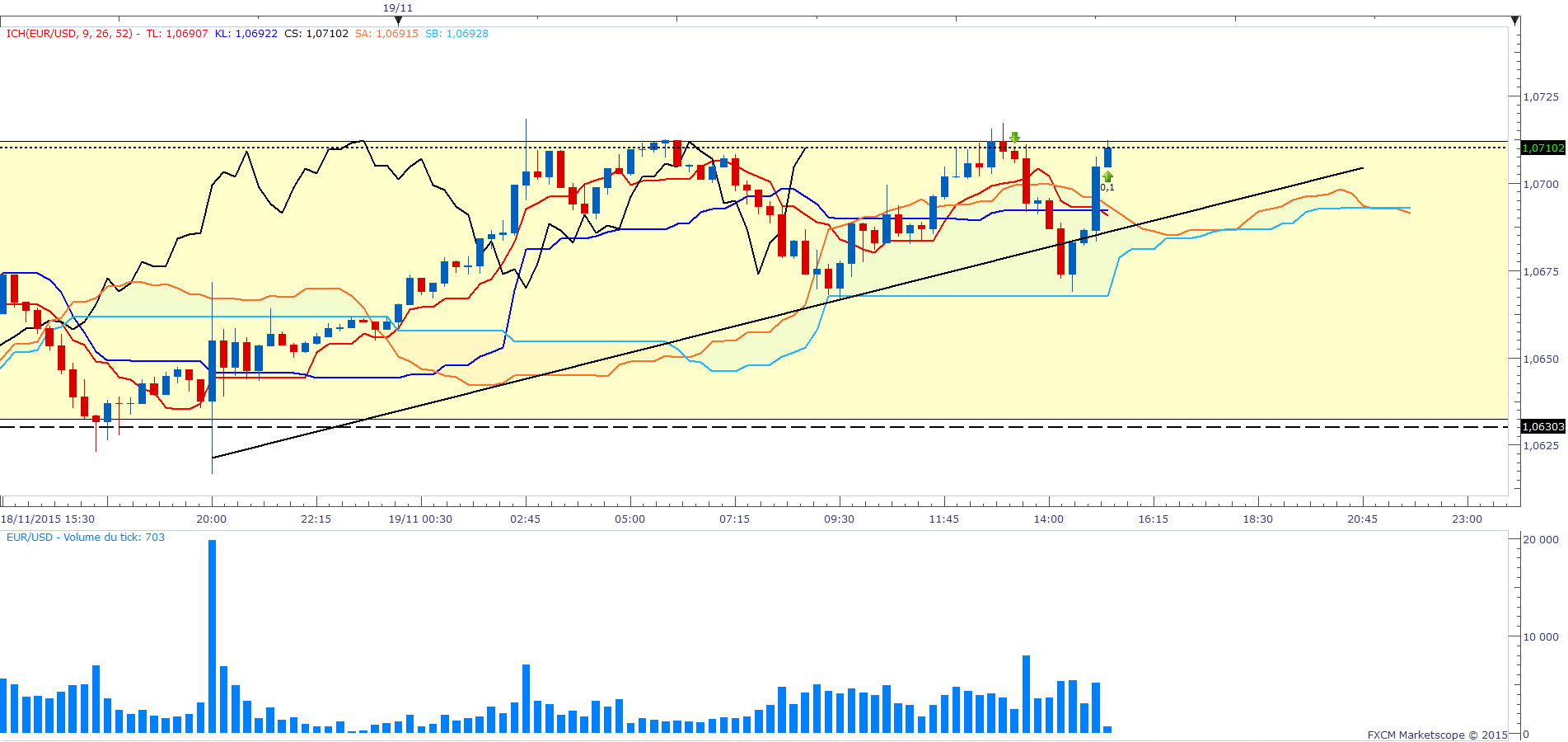The width and height of the screenshot is (1568, 742).
Task: Click the 1,0625 price axis label
Action: [1541, 446]
